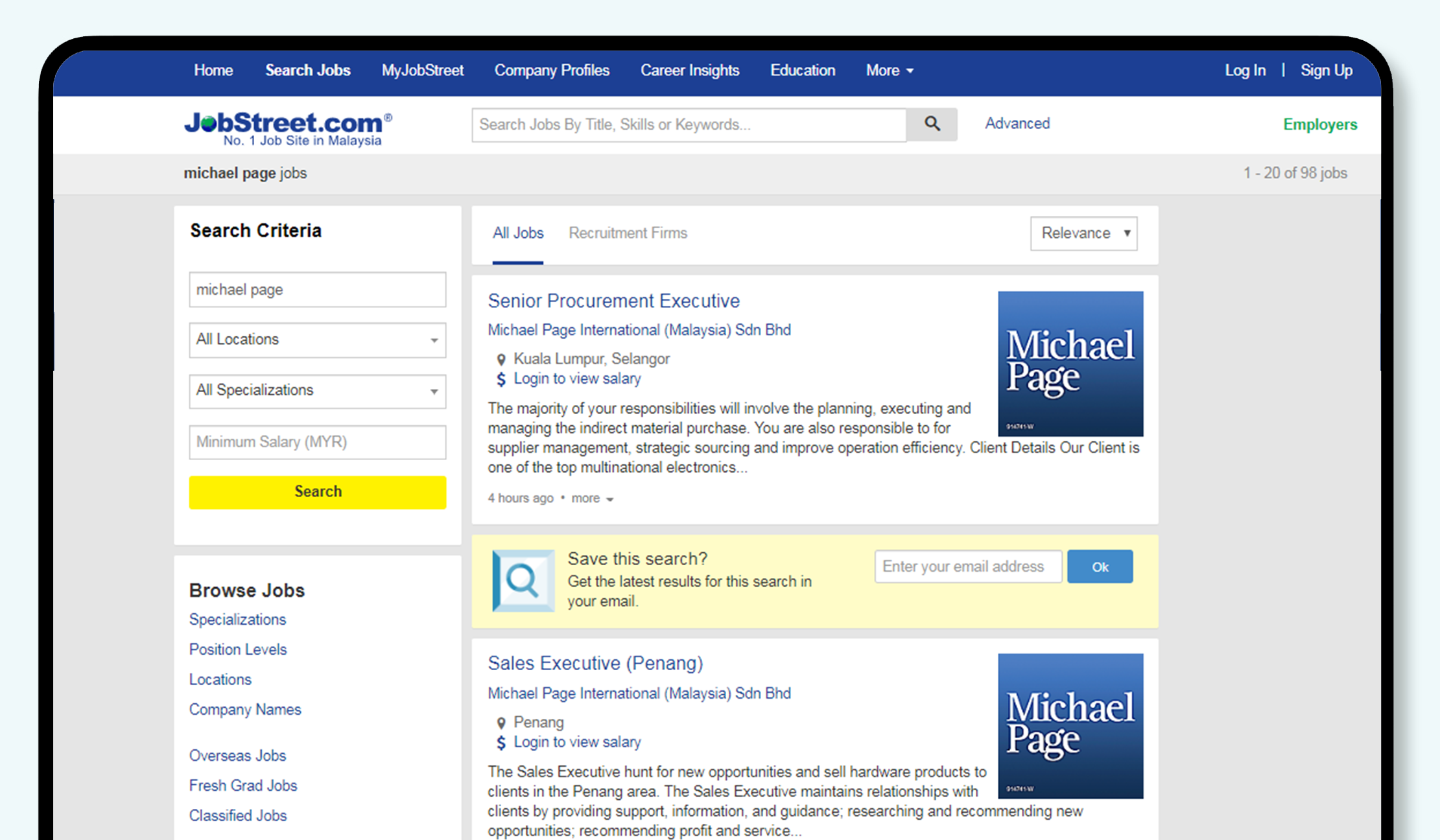Click the search magnifier icon
The height and width of the screenshot is (840, 1440).
click(931, 124)
